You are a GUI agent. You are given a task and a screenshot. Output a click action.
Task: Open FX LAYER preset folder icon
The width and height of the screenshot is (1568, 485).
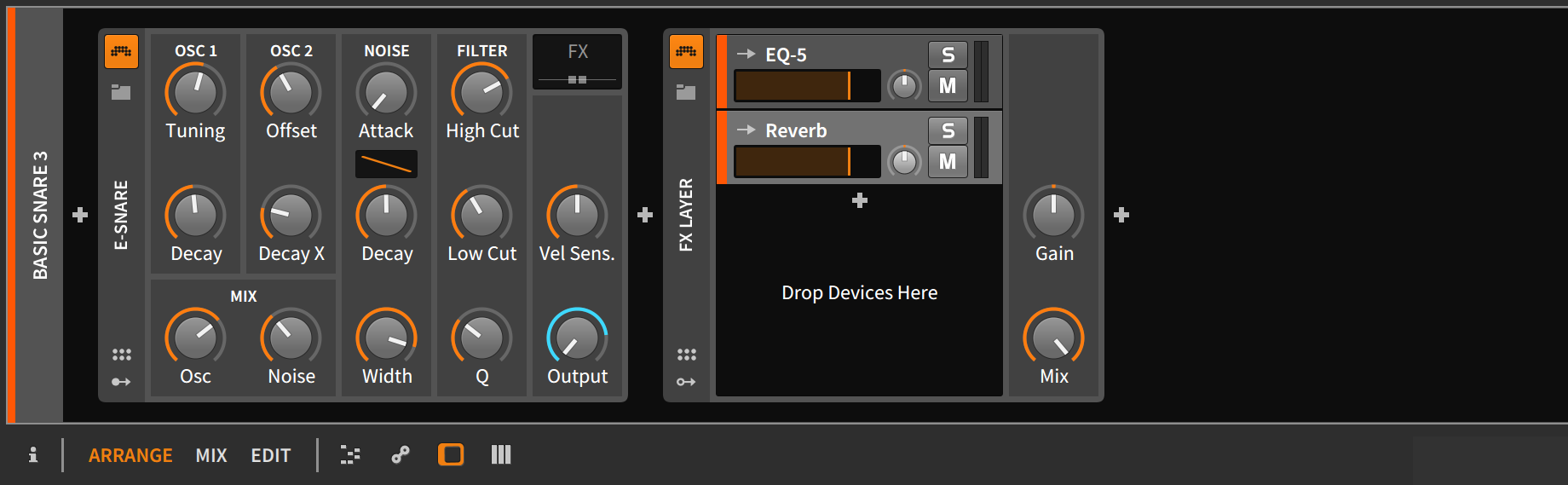[x=686, y=92]
